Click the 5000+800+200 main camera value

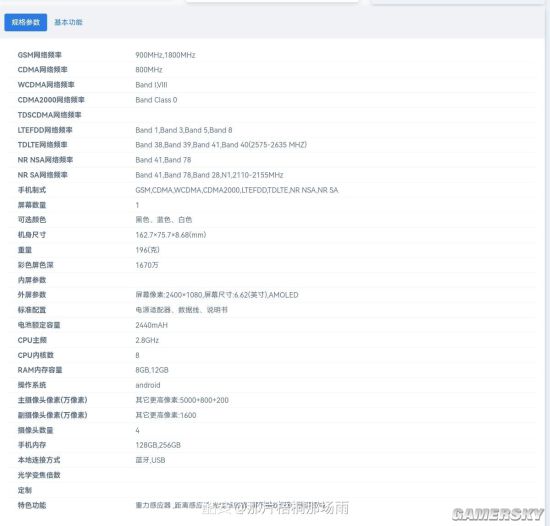coord(182,400)
